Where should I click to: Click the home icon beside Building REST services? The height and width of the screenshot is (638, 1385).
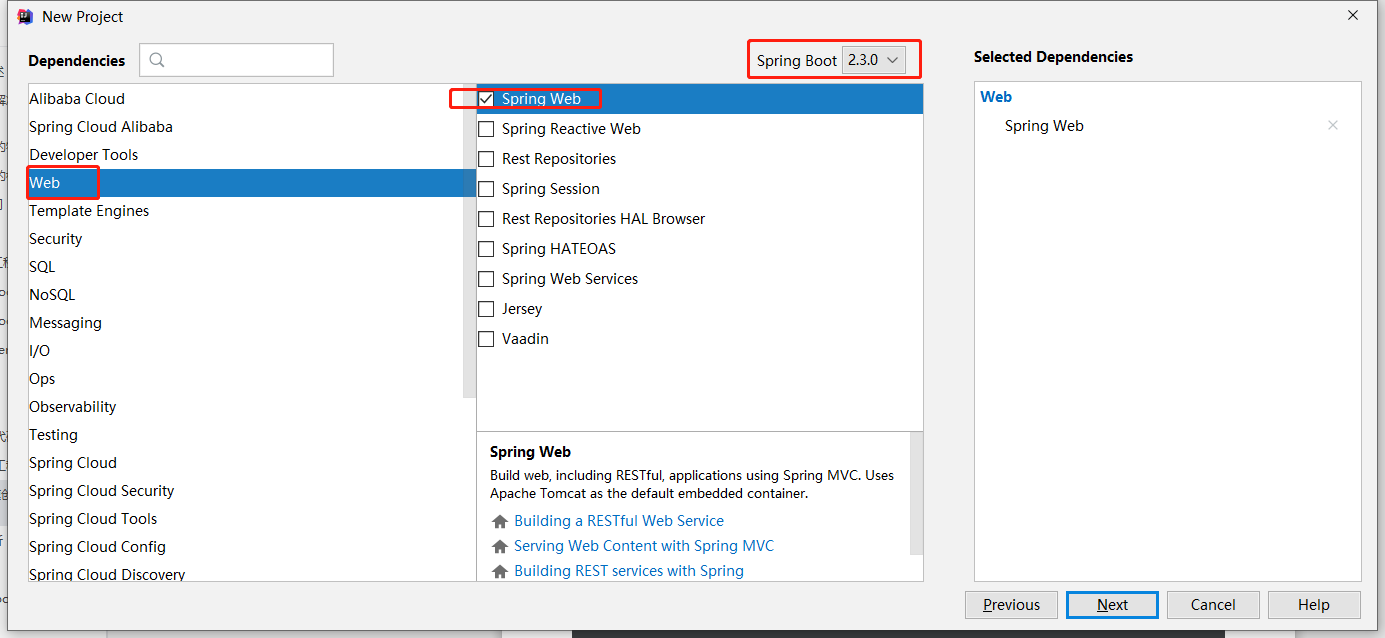(500, 571)
